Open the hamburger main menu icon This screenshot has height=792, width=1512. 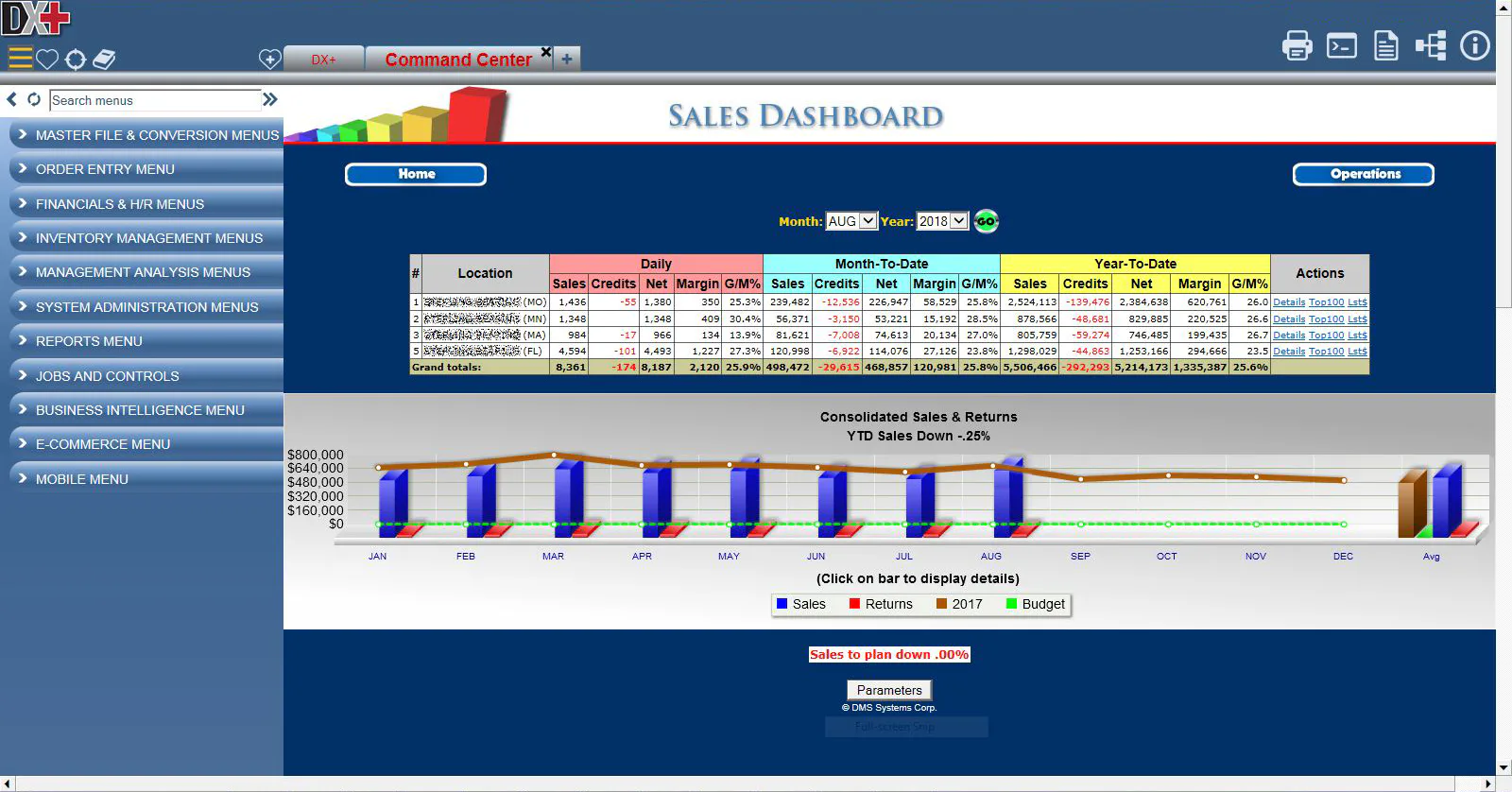[x=20, y=59]
